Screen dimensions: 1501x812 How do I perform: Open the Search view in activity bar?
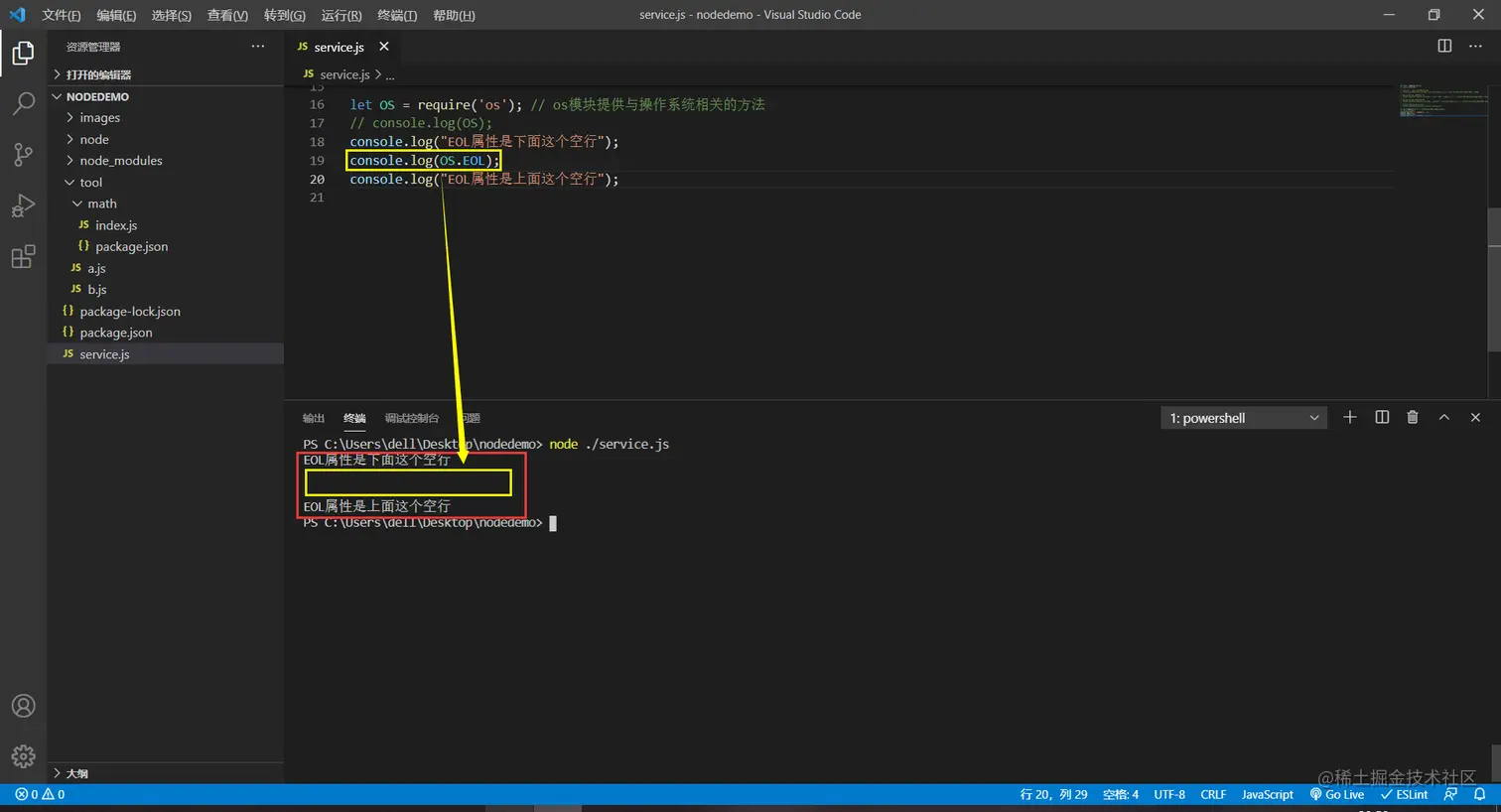[x=23, y=103]
